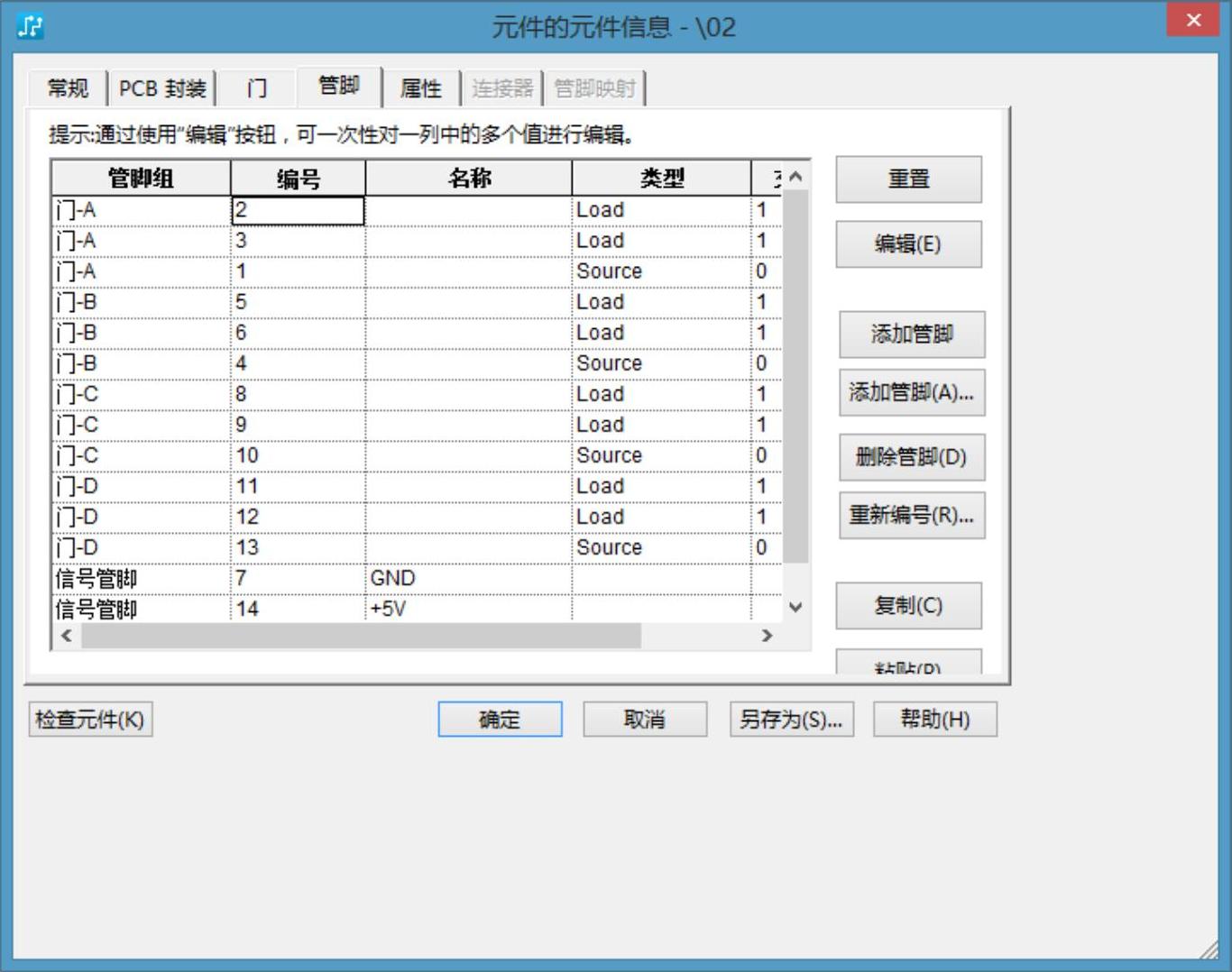
Task: Select the 门-A row with number 1
Action: [417, 271]
